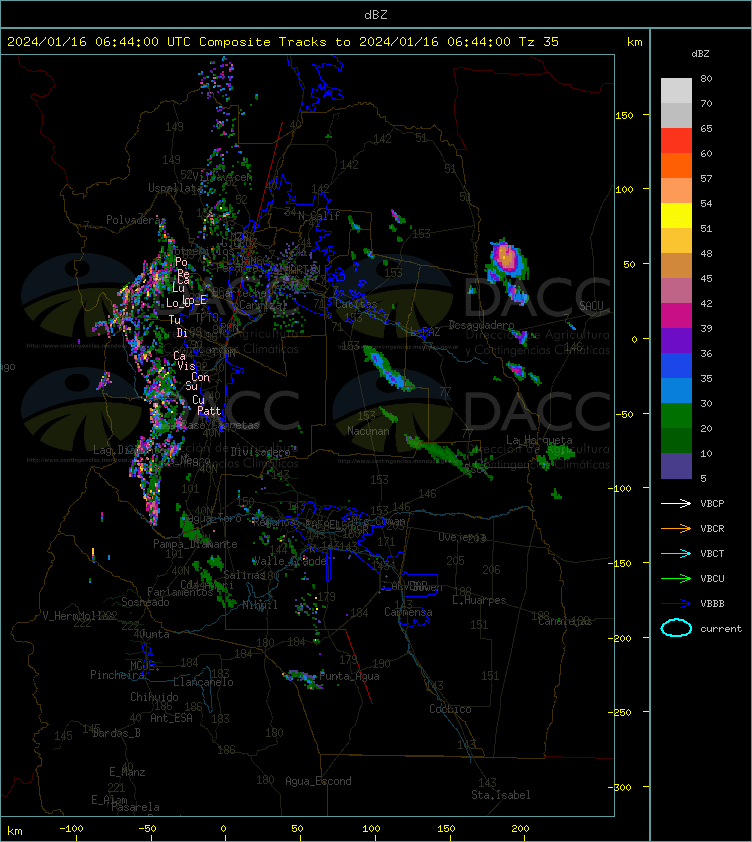This screenshot has width=752, height=842.
Task: Click the 'VBBB' legend label
Action: [x=712, y=604]
